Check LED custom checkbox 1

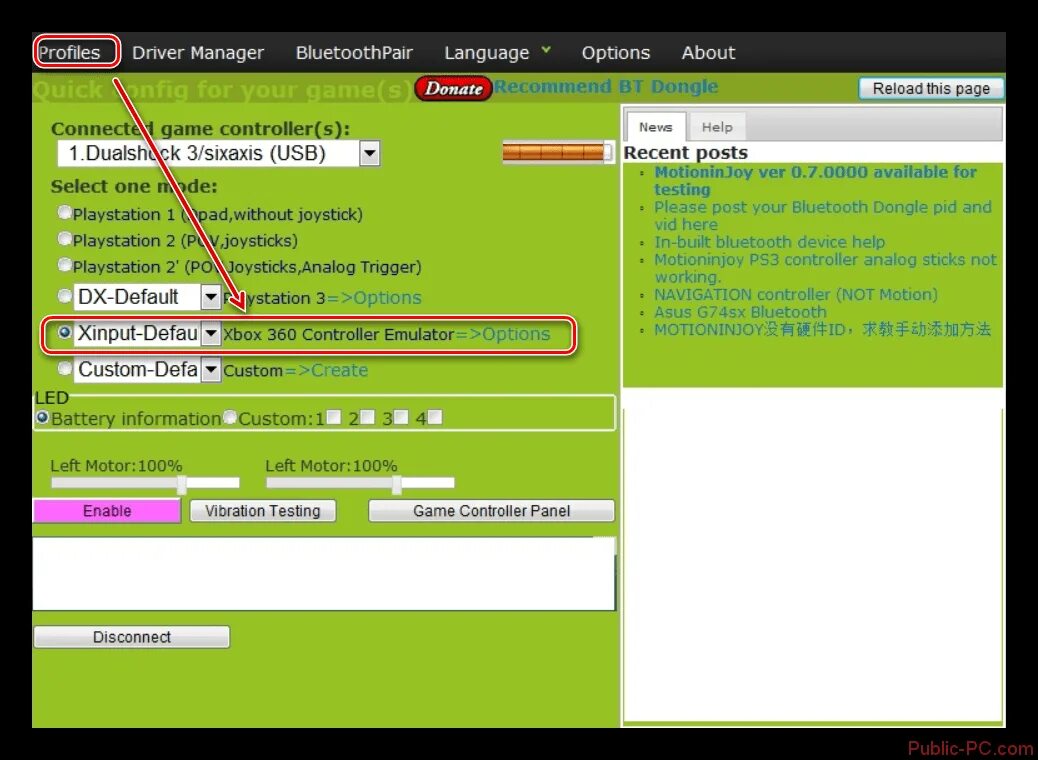[x=334, y=417]
